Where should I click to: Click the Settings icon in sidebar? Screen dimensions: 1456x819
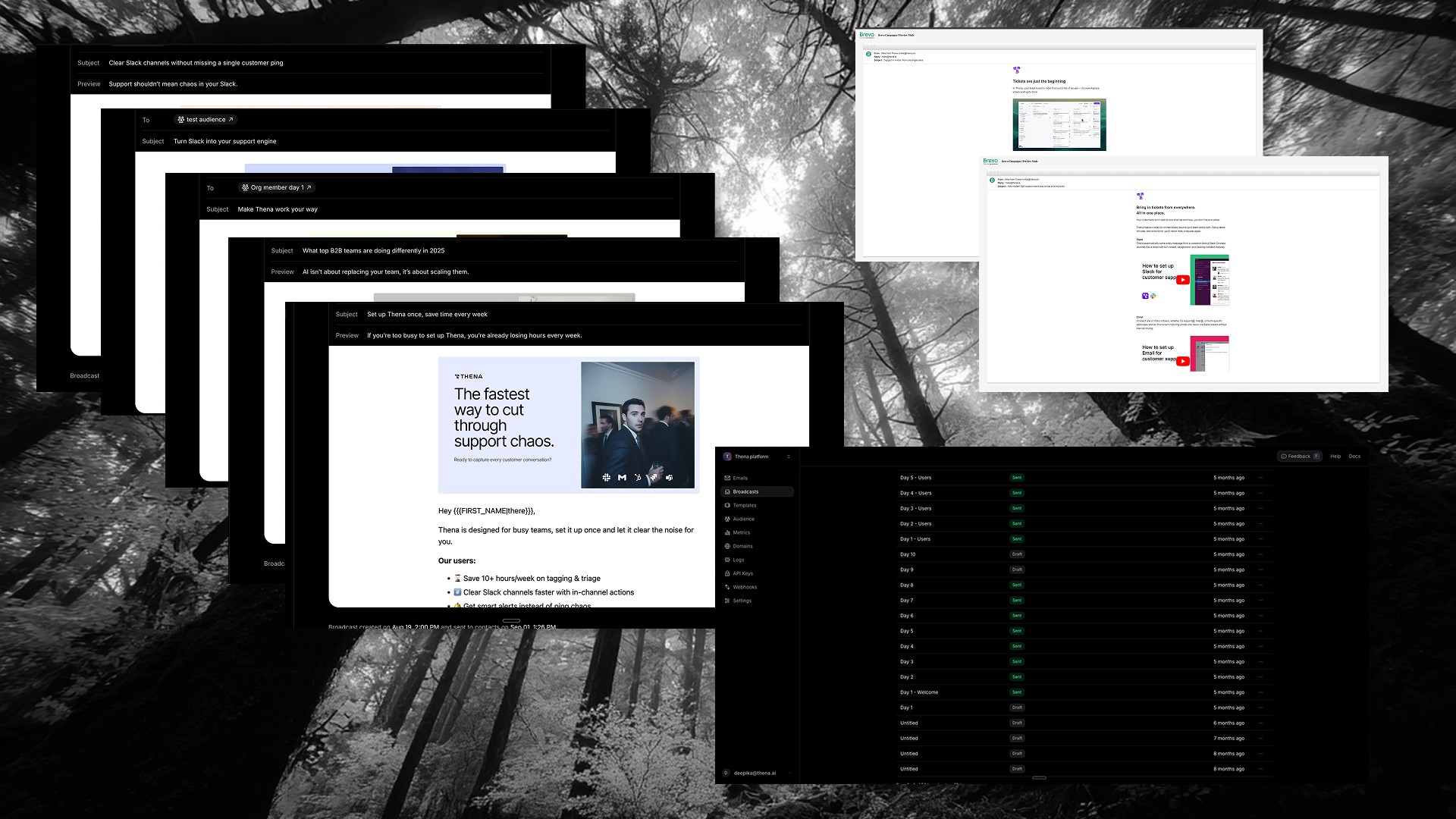click(727, 601)
